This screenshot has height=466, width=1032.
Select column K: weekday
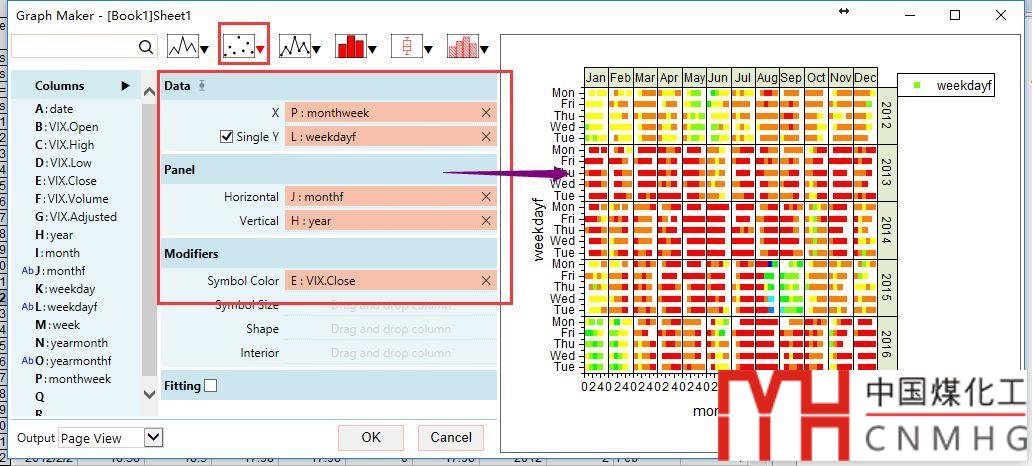click(64, 288)
